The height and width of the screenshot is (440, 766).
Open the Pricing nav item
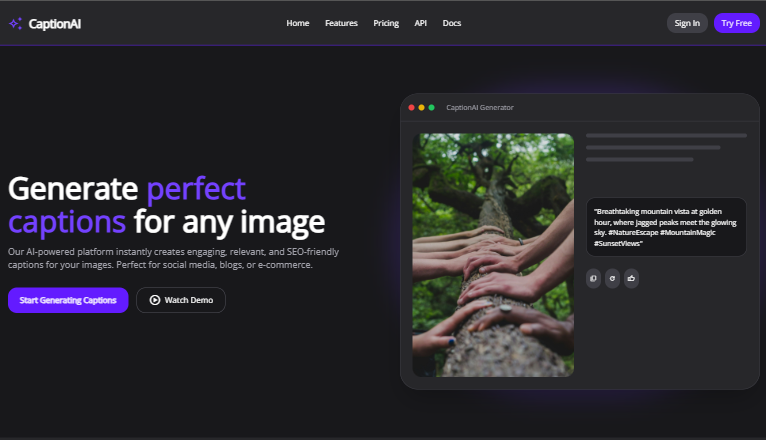386,23
